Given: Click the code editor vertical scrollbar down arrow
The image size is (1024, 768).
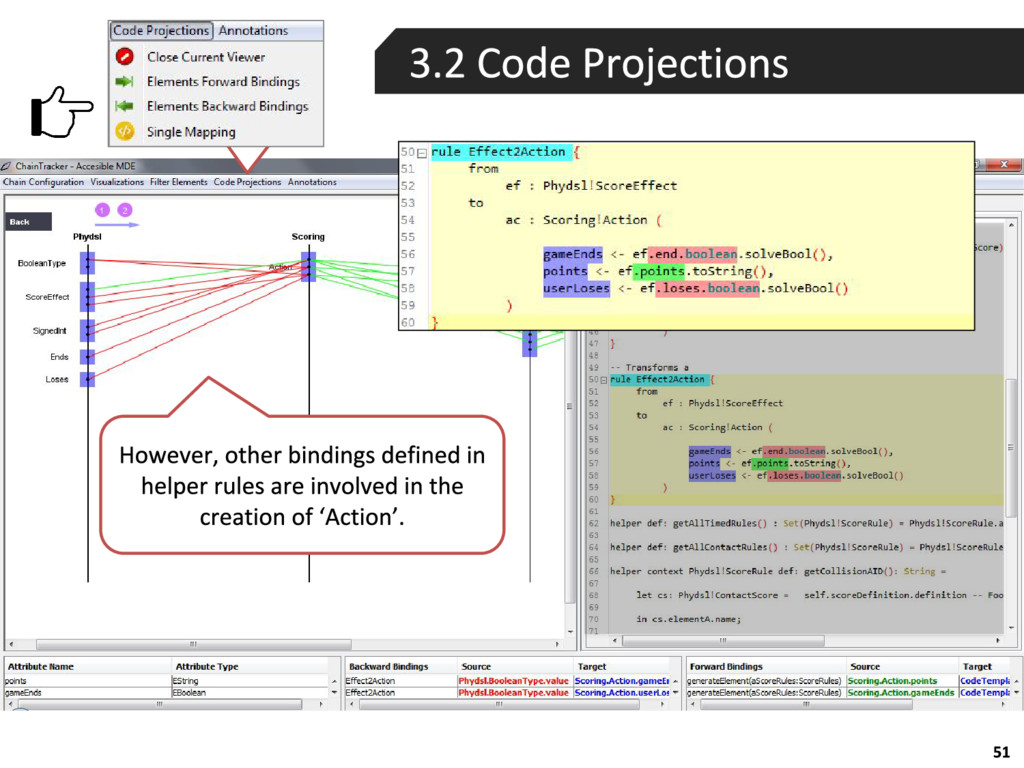Looking at the screenshot, I should tap(1011, 628).
